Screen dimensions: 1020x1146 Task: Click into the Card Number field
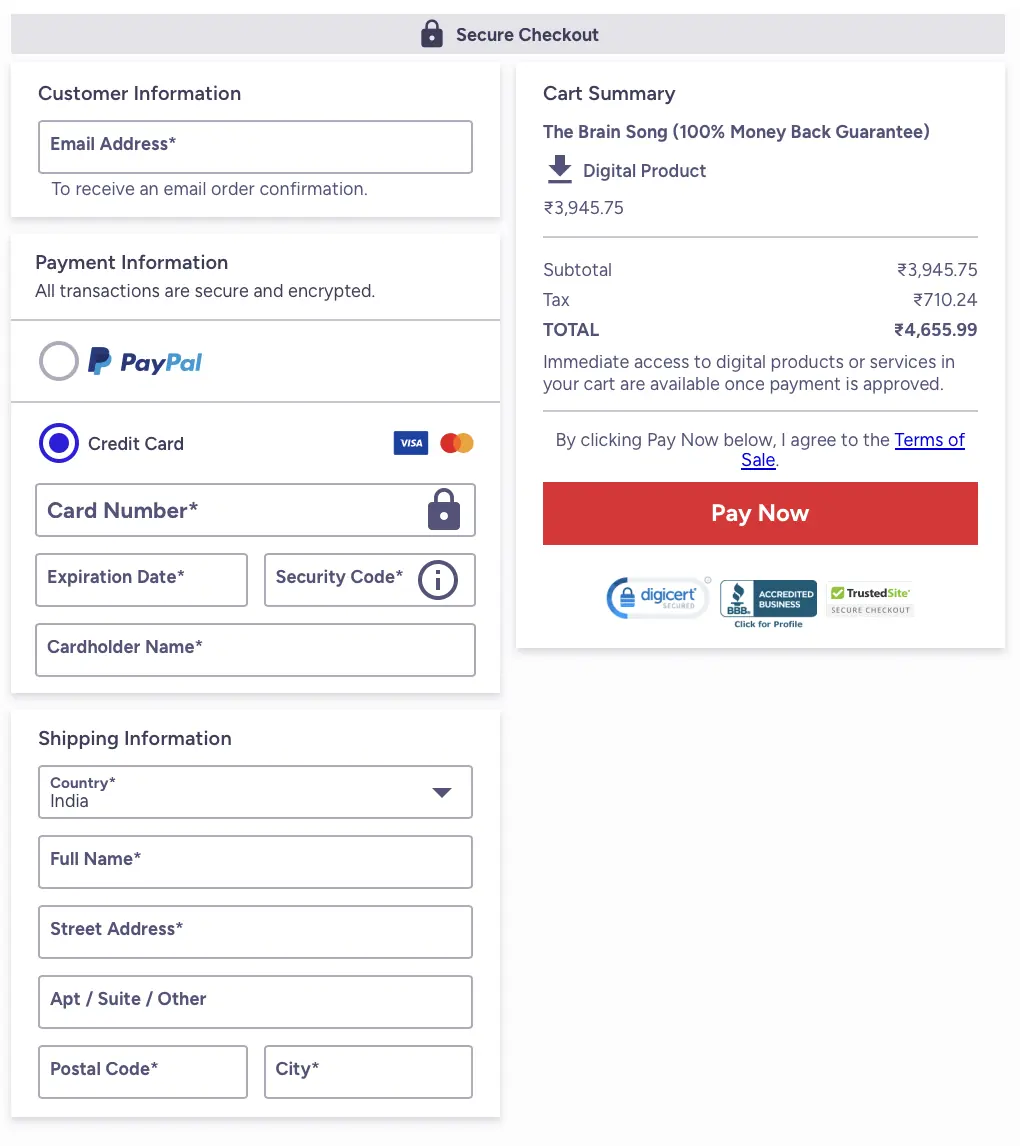(230, 510)
